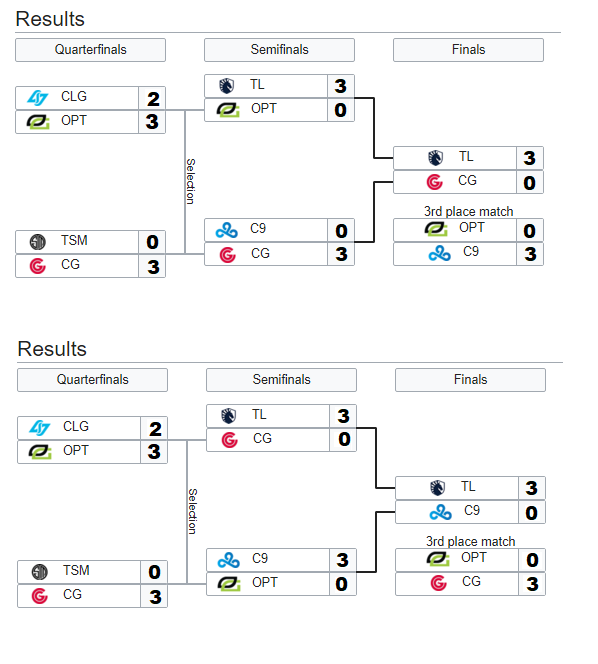Click Team Liquid logo in top bracket semifinals
The image size is (598, 664).
226,86
